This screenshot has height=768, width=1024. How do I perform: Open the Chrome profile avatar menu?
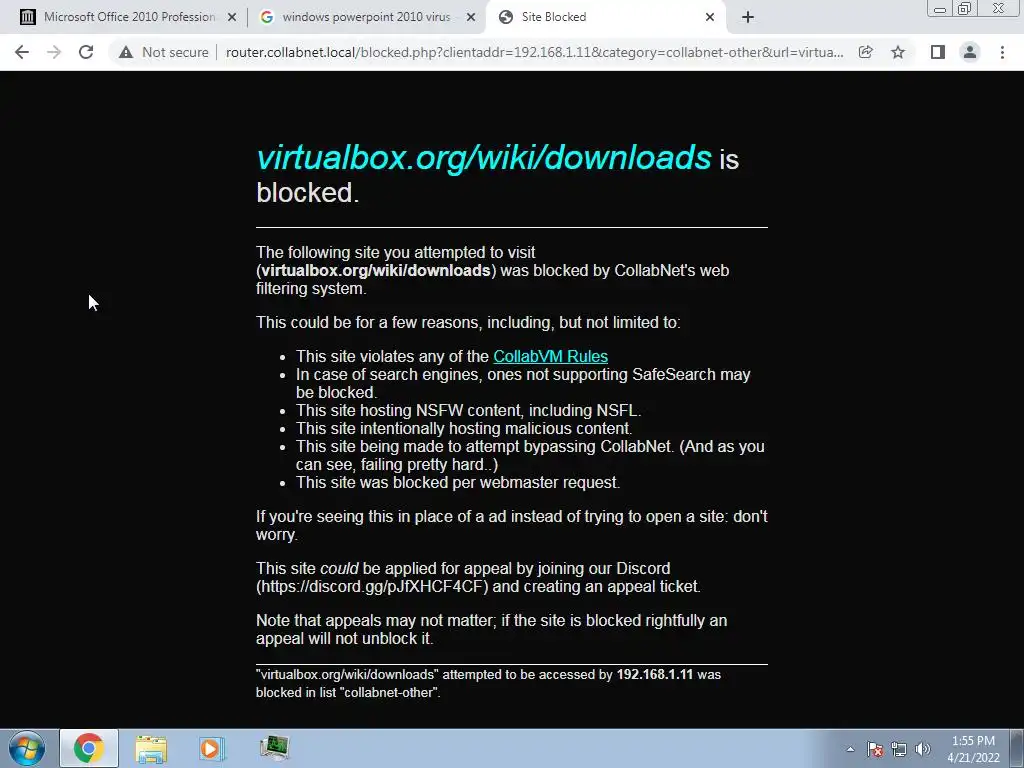point(970,52)
